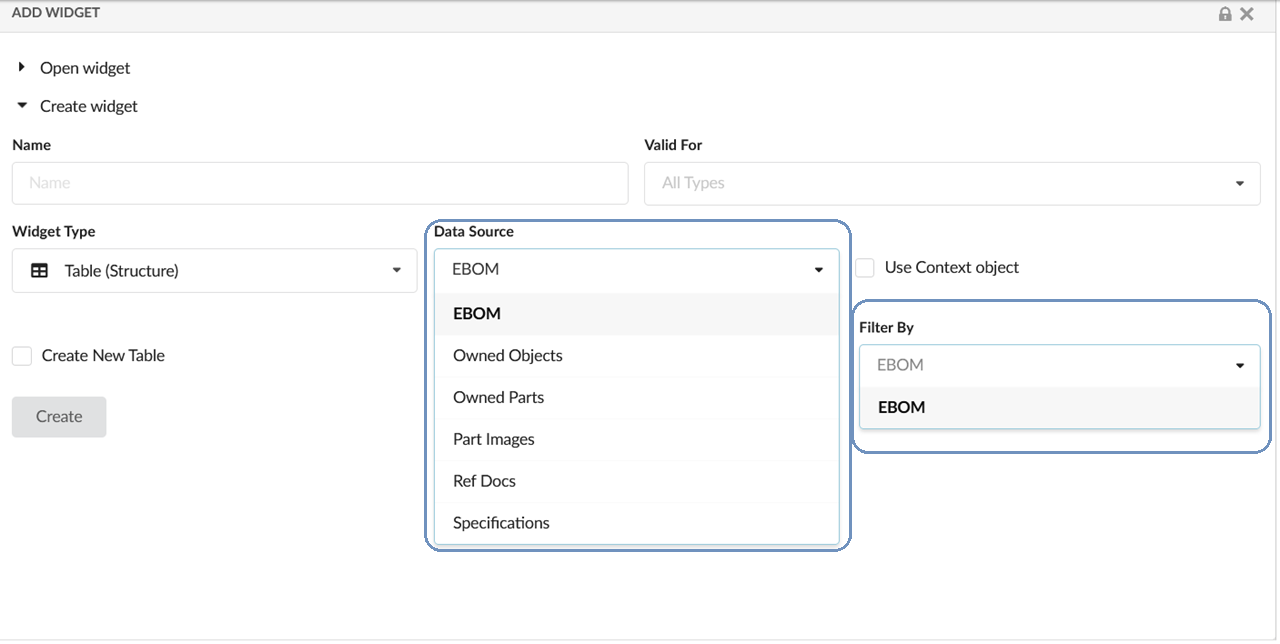Image resolution: width=1280 pixels, height=644 pixels.
Task: Click the table icon in Widget Type
Action: pyautogui.click(x=40, y=271)
